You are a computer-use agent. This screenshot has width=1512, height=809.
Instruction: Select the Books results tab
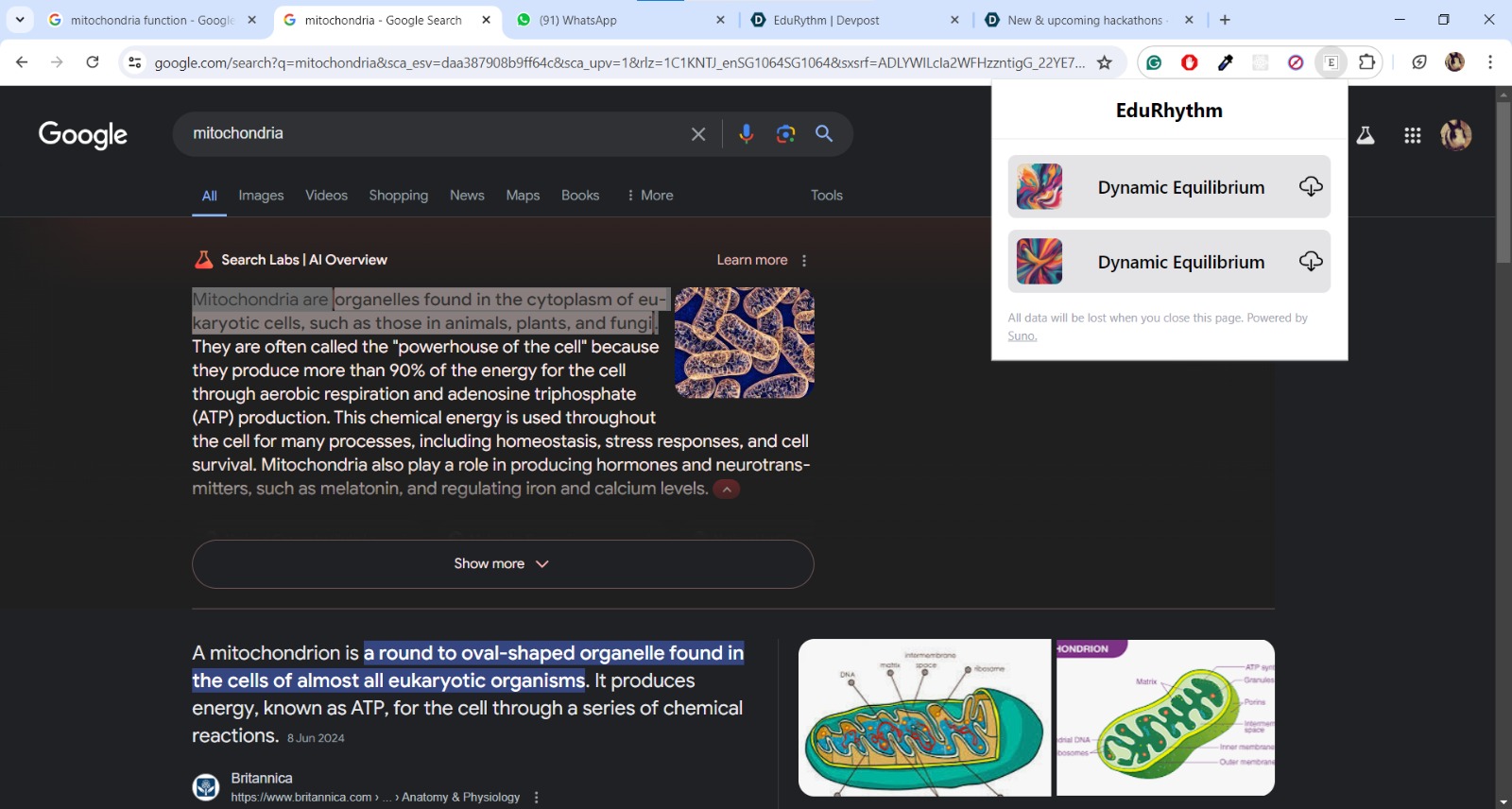(x=580, y=196)
